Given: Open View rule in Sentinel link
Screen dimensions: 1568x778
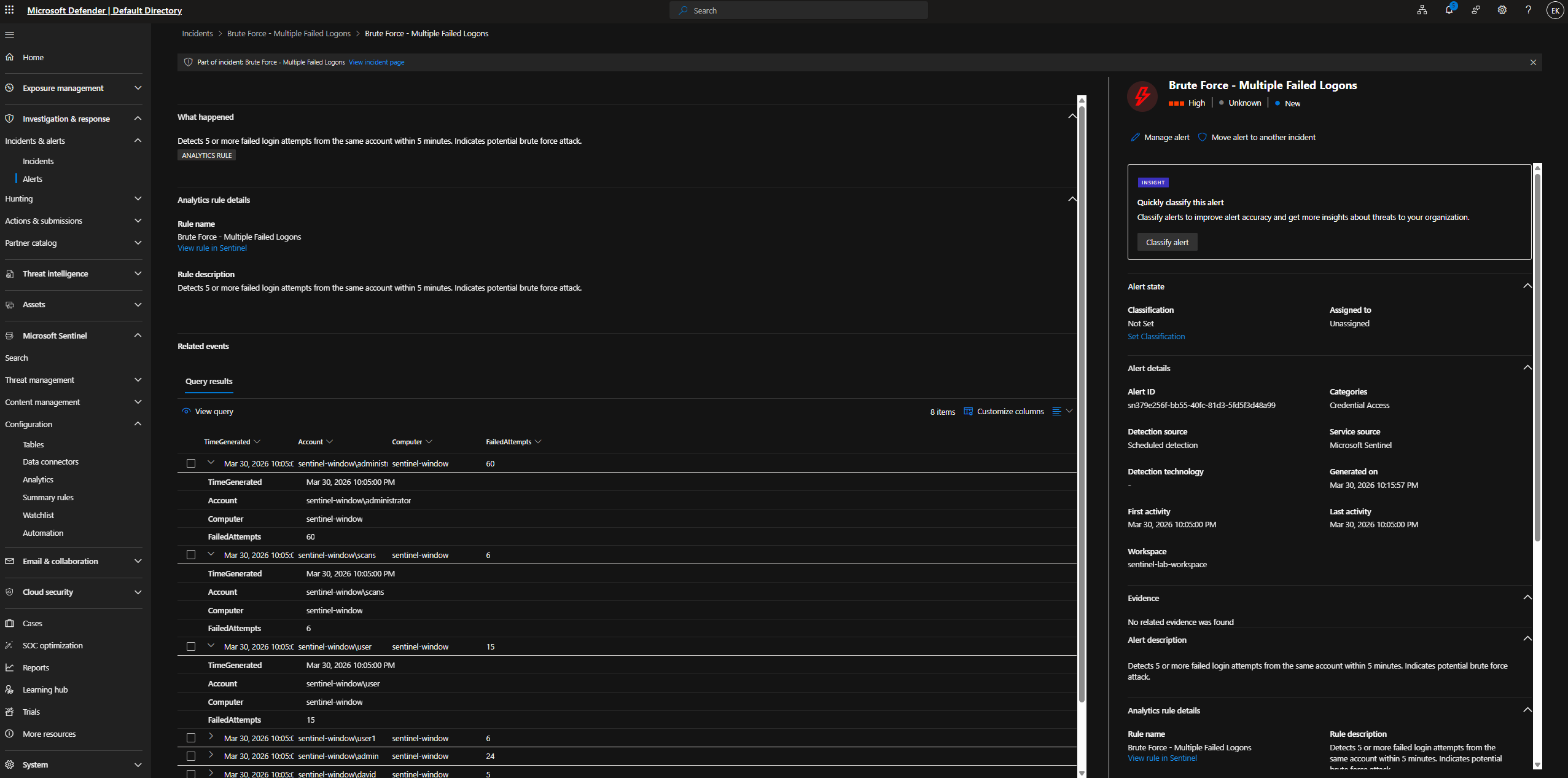Looking at the screenshot, I should pyautogui.click(x=212, y=248).
